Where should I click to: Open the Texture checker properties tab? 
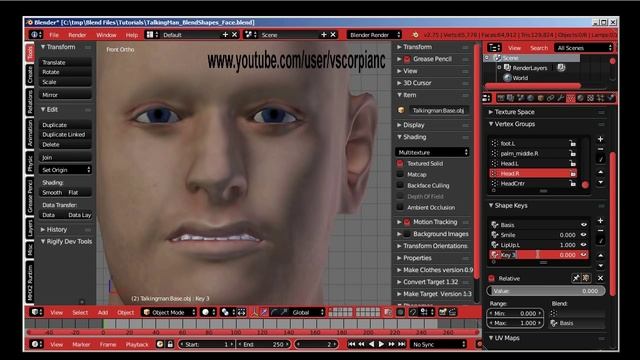[x=590, y=98]
